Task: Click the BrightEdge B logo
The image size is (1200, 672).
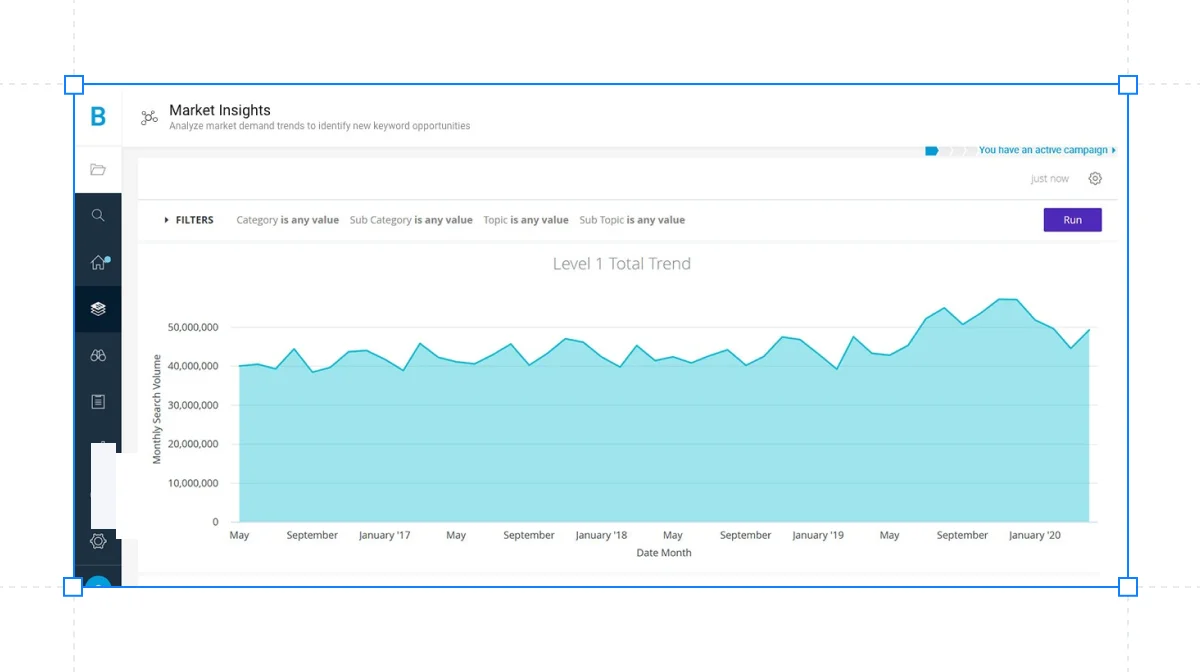Action: pyautogui.click(x=98, y=117)
